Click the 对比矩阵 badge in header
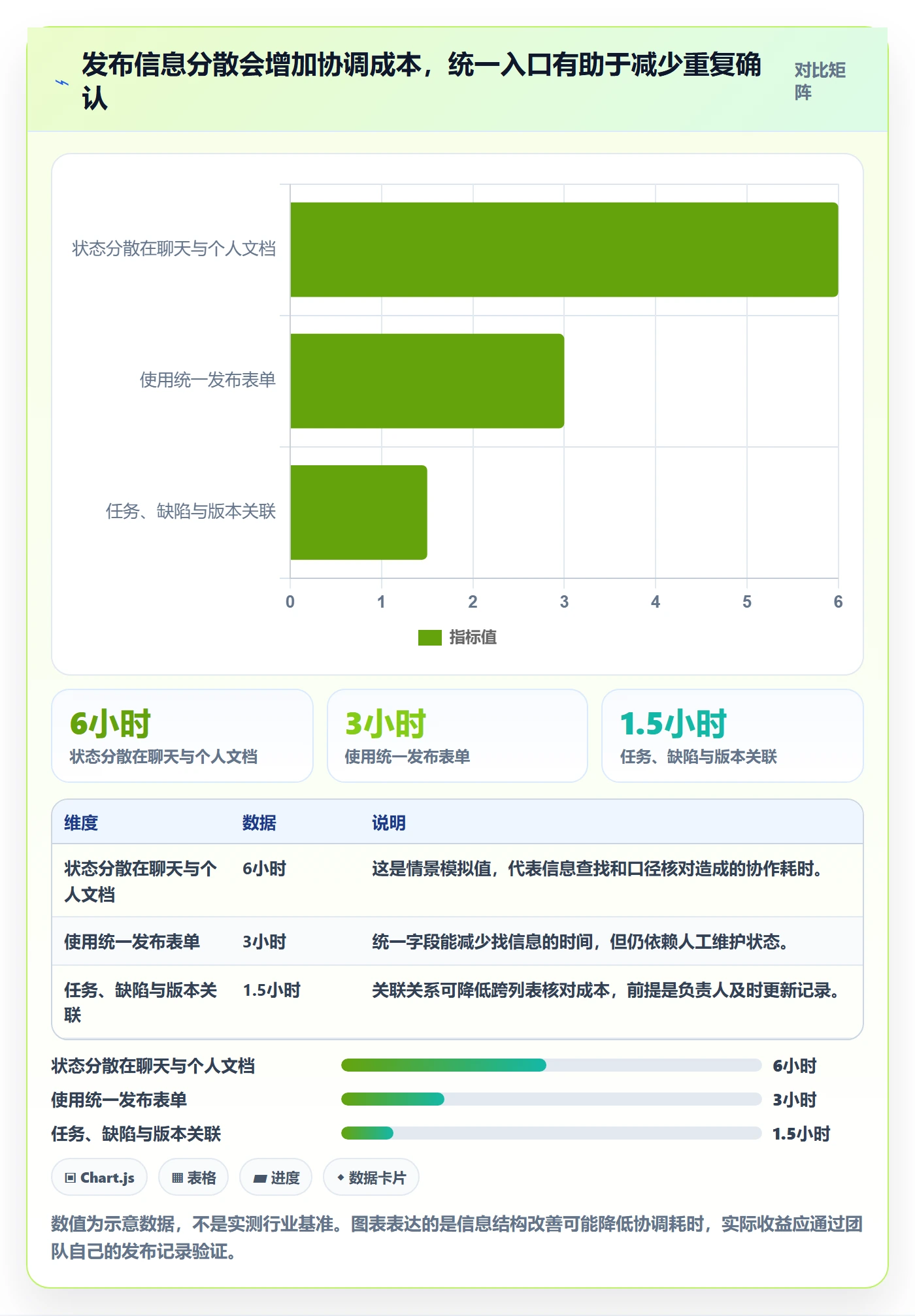Image resolution: width=915 pixels, height=1316 pixels. [821, 81]
